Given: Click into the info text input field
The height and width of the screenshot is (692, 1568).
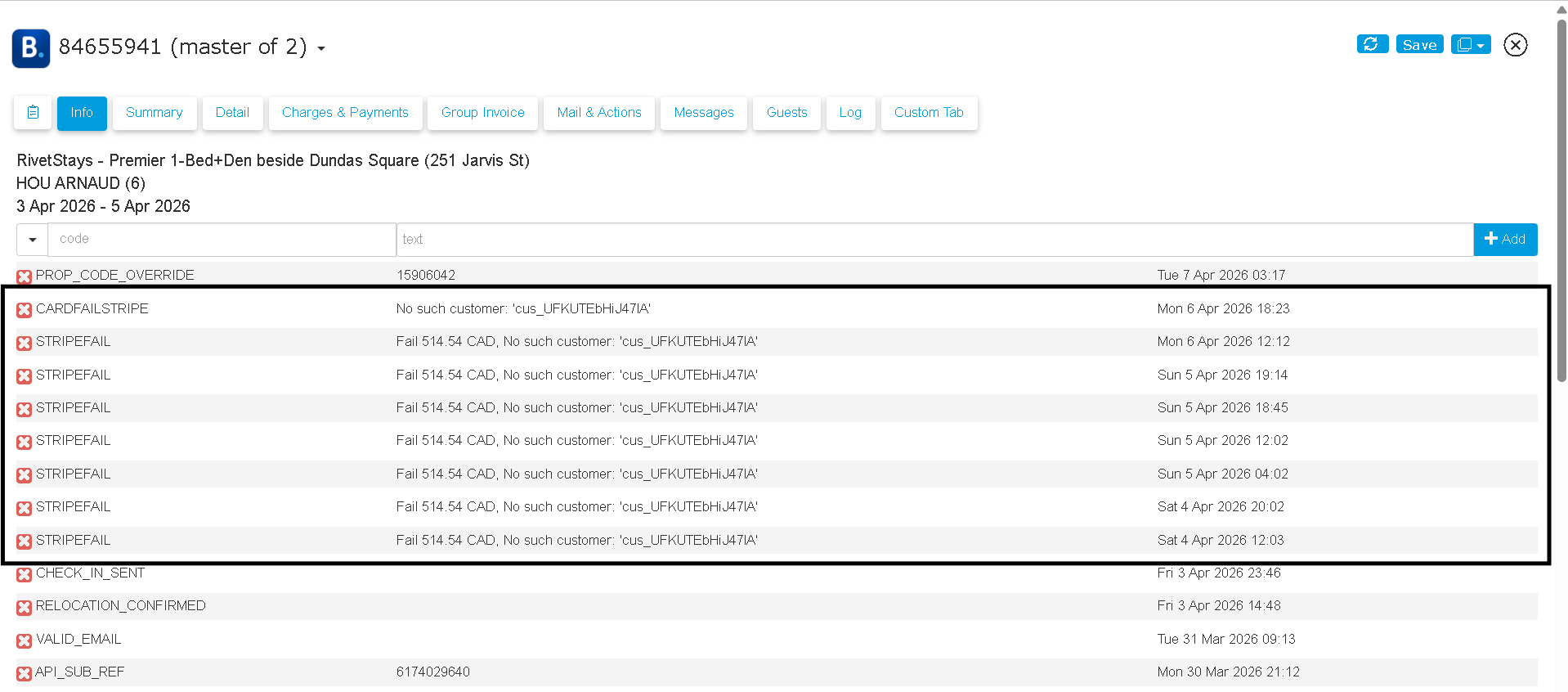Looking at the screenshot, I should pyautogui.click(x=935, y=240).
